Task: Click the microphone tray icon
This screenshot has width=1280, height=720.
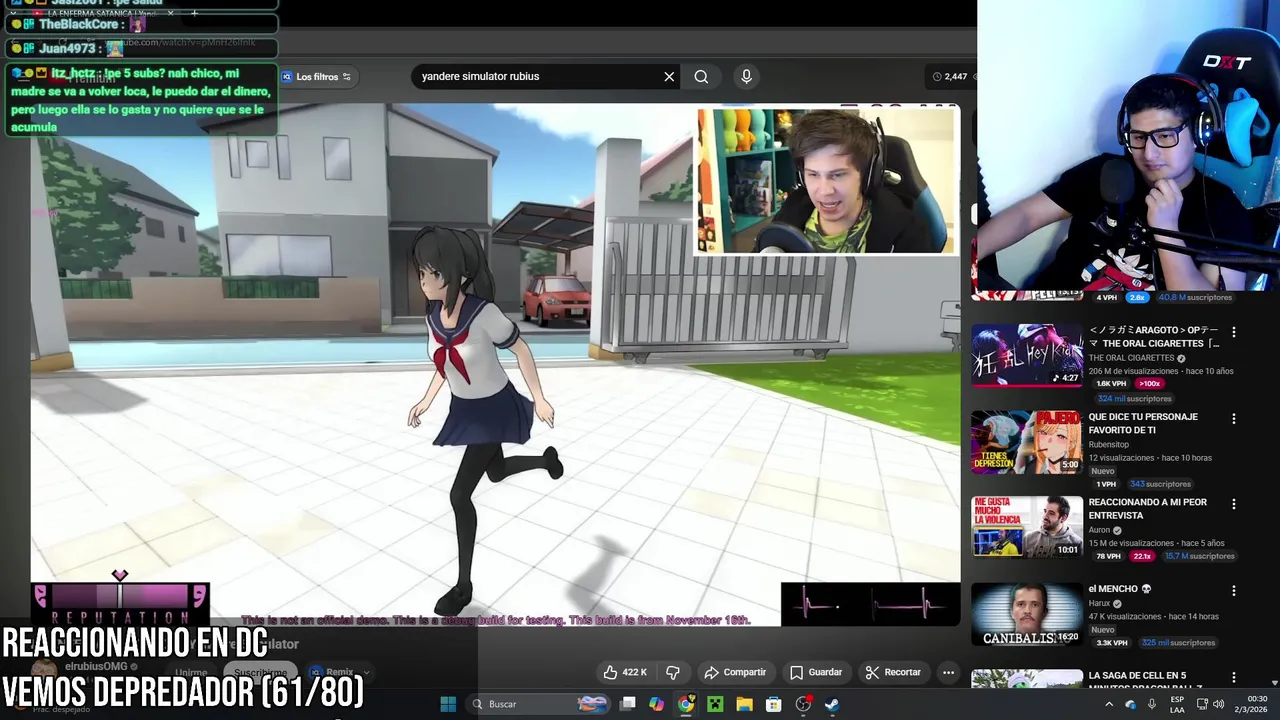Action: click(x=1152, y=704)
